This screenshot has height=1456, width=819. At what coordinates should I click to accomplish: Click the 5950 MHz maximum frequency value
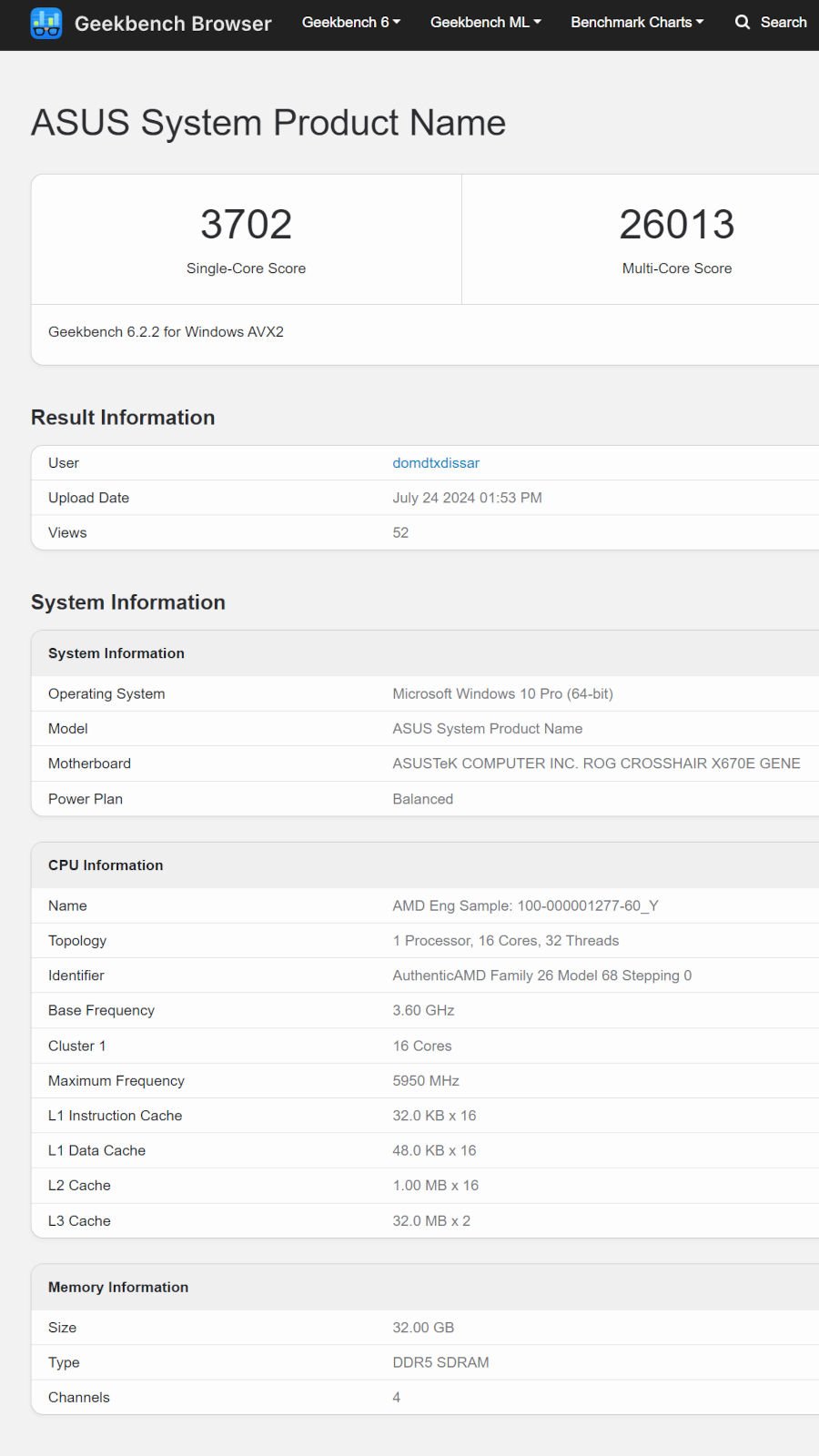tap(426, 1081)
